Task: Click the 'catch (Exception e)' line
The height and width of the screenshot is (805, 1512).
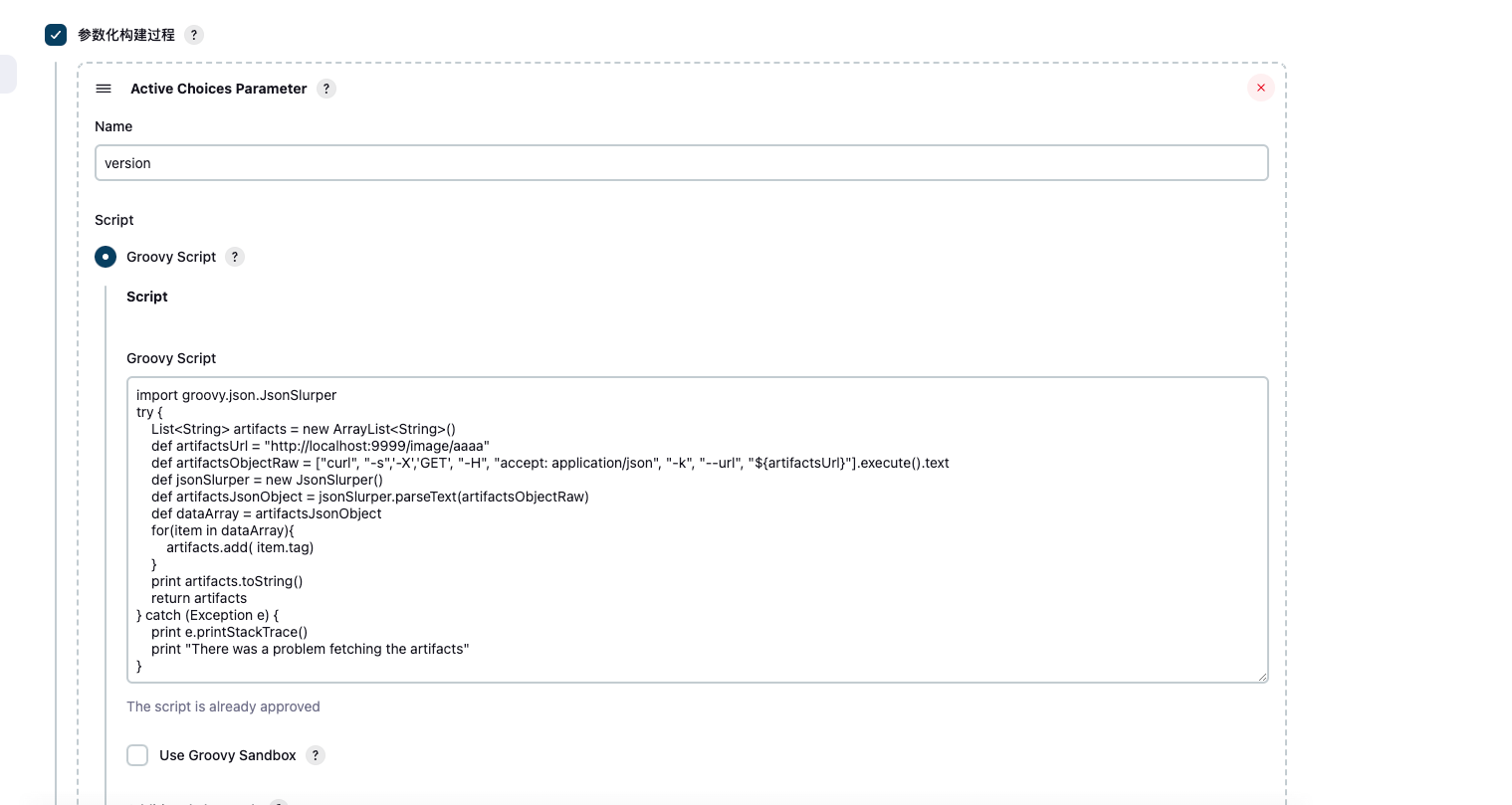Action: coord(208,615)
